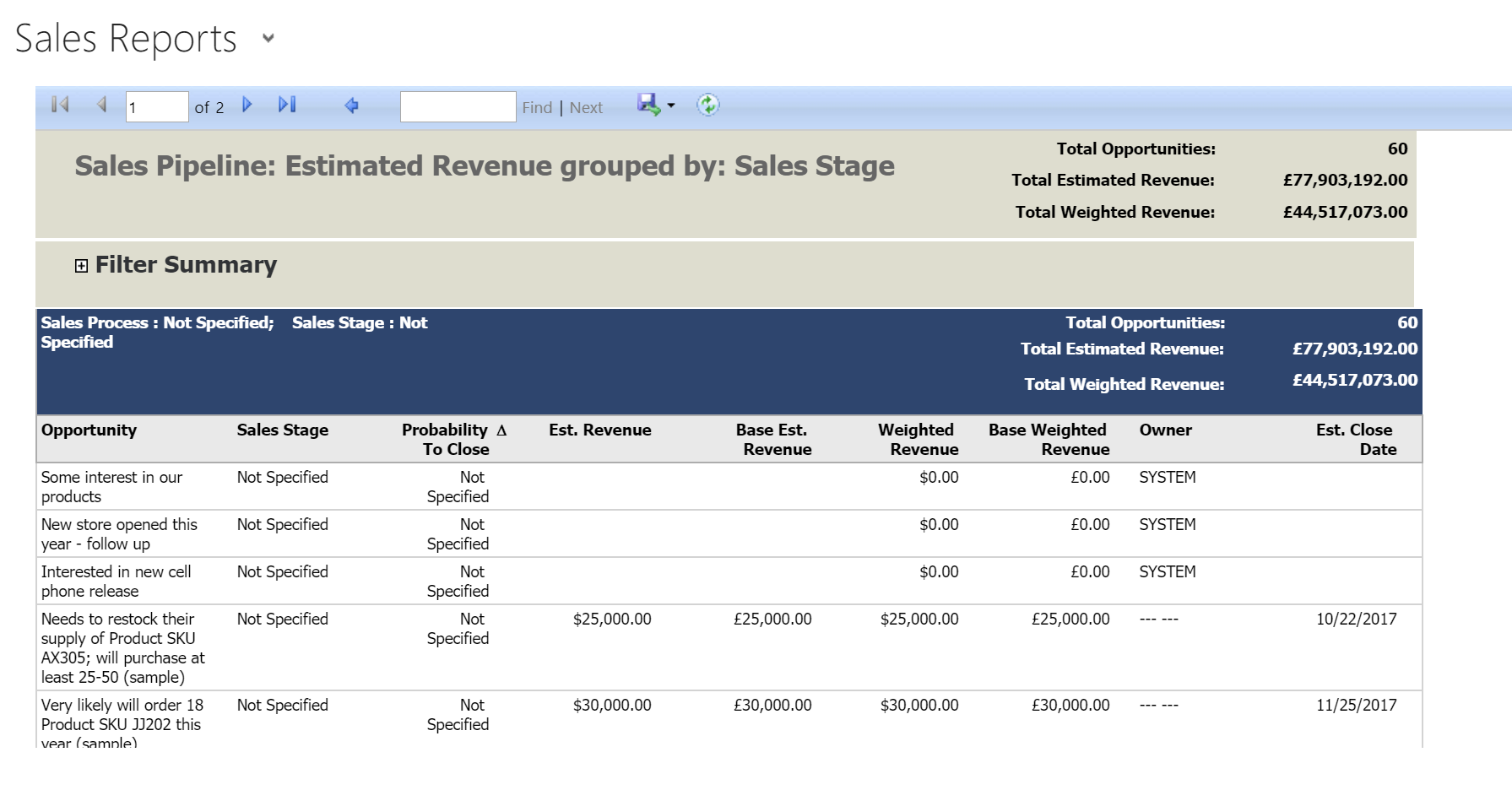Click the Find link
The height and width of the screenshot is (790, 1512).
point(538,107)
